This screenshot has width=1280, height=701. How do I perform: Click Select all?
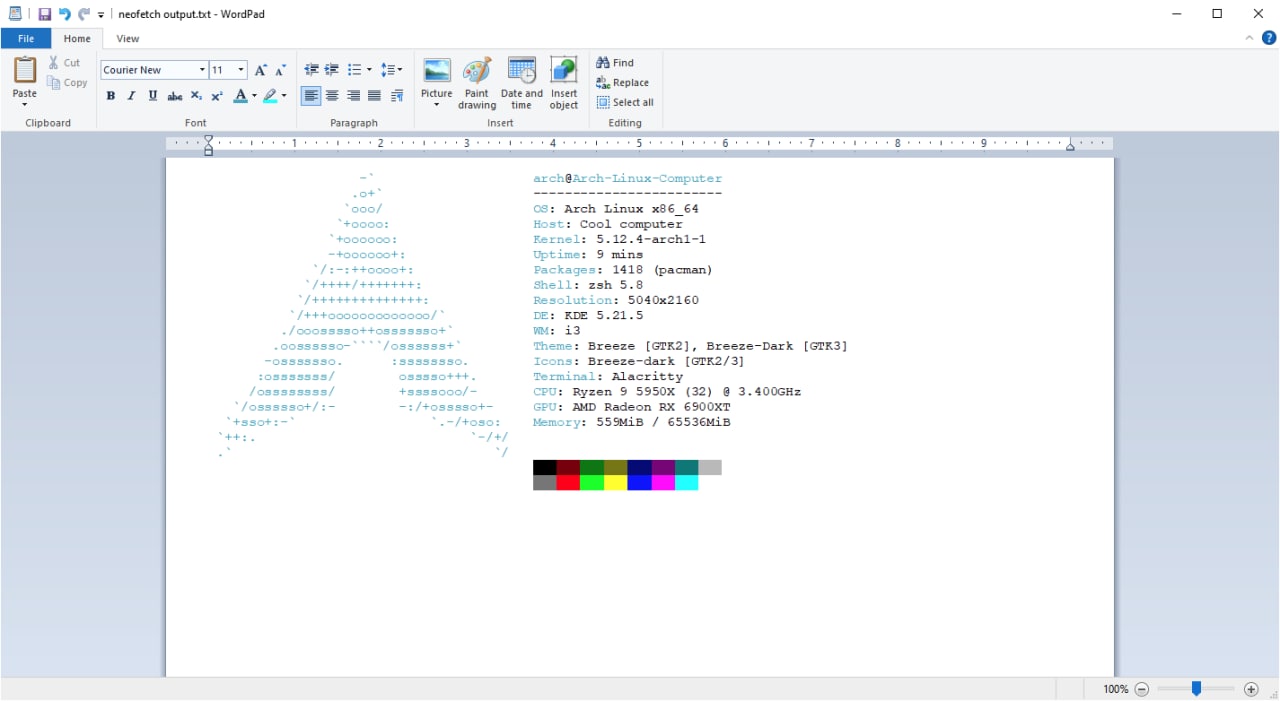pos(625,102)
